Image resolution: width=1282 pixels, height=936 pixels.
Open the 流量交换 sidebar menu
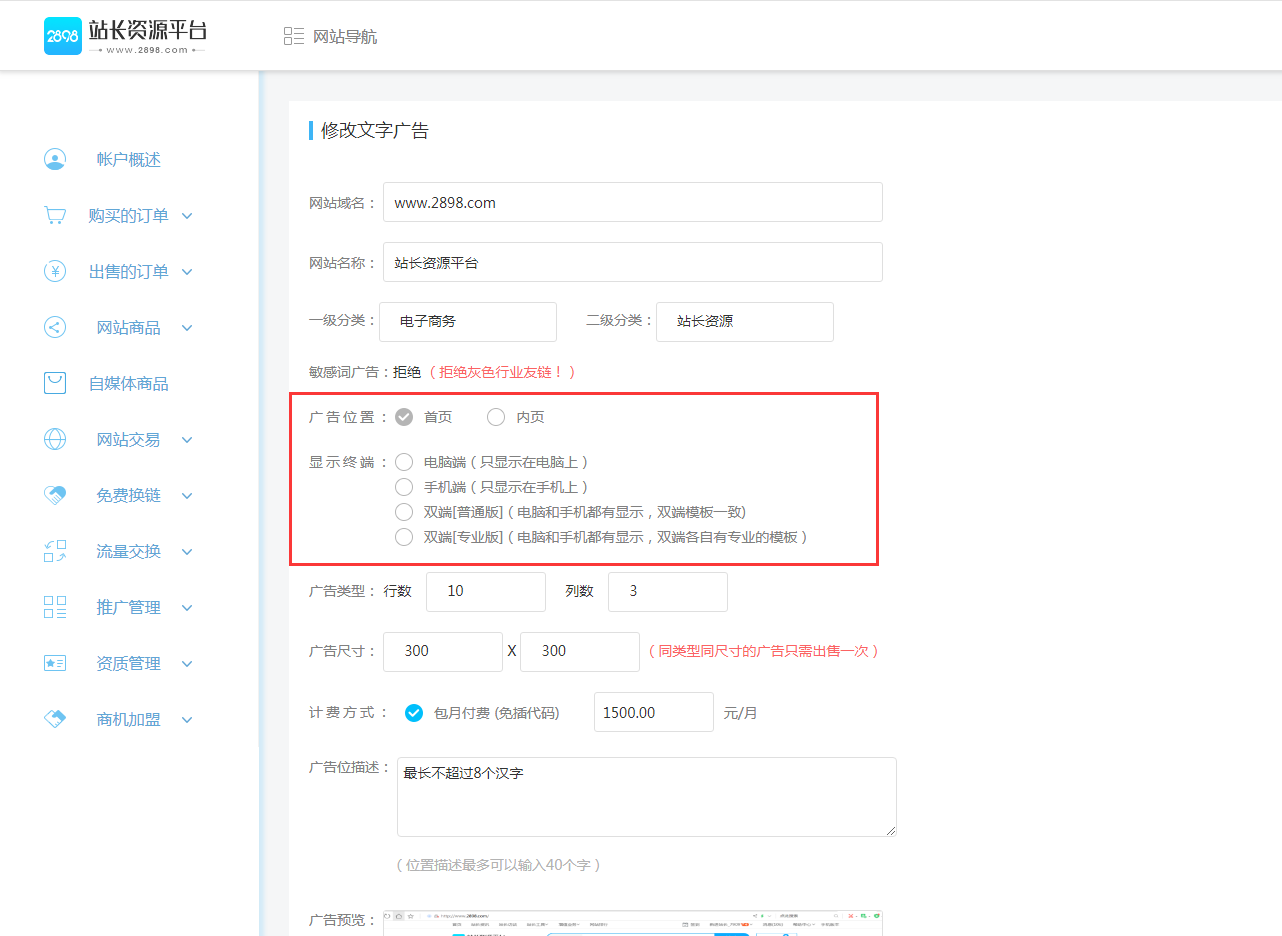tap(128, 552)
